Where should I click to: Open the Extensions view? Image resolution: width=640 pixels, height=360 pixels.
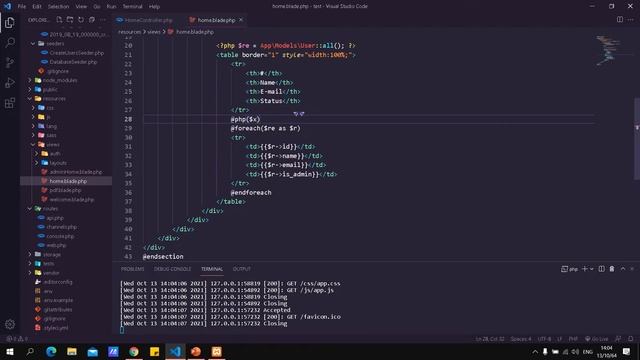pos(10,102)
